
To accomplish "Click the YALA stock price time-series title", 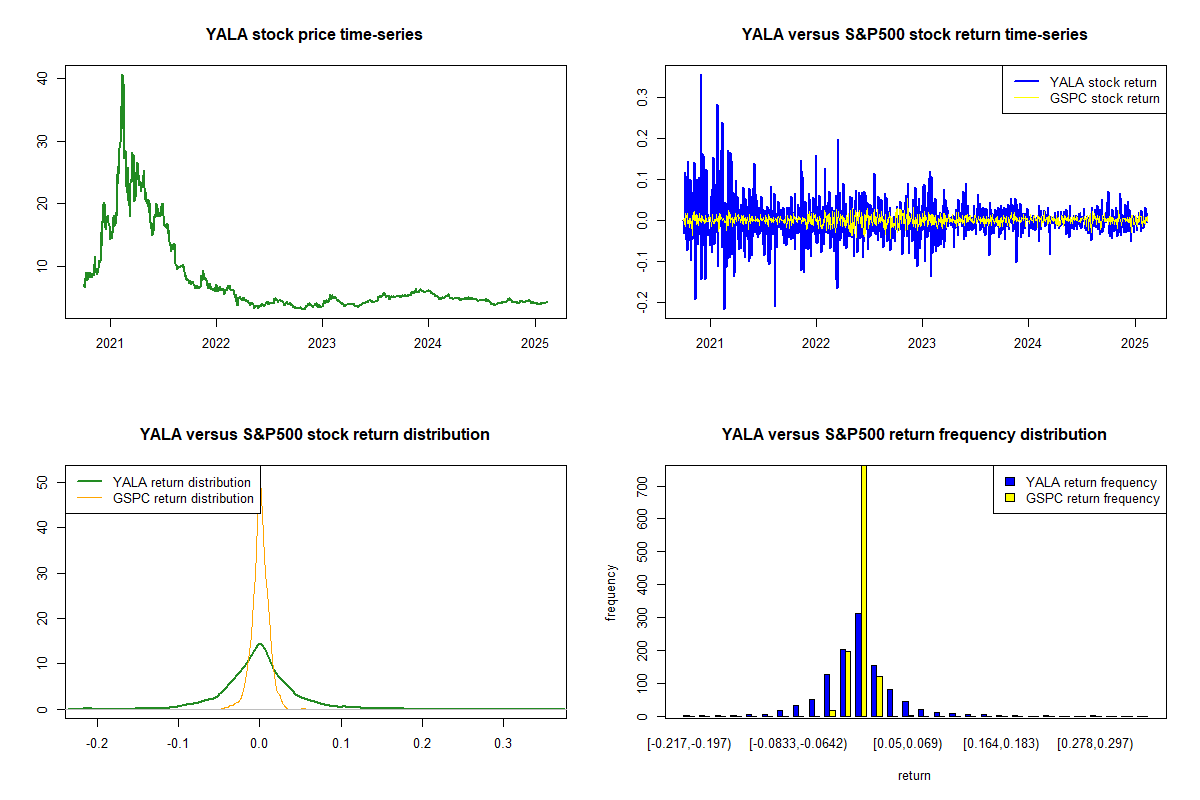I will pyautogui.click(x=314, y=35).
